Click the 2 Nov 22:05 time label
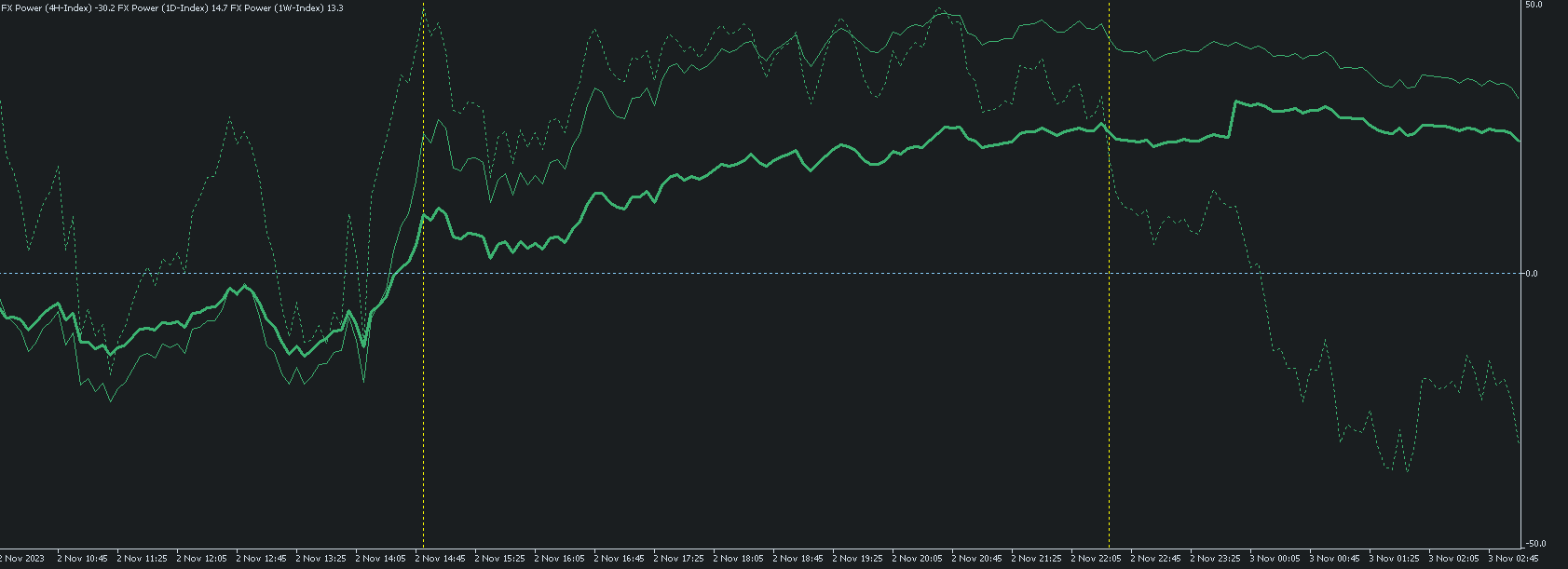 [1096, 559]
